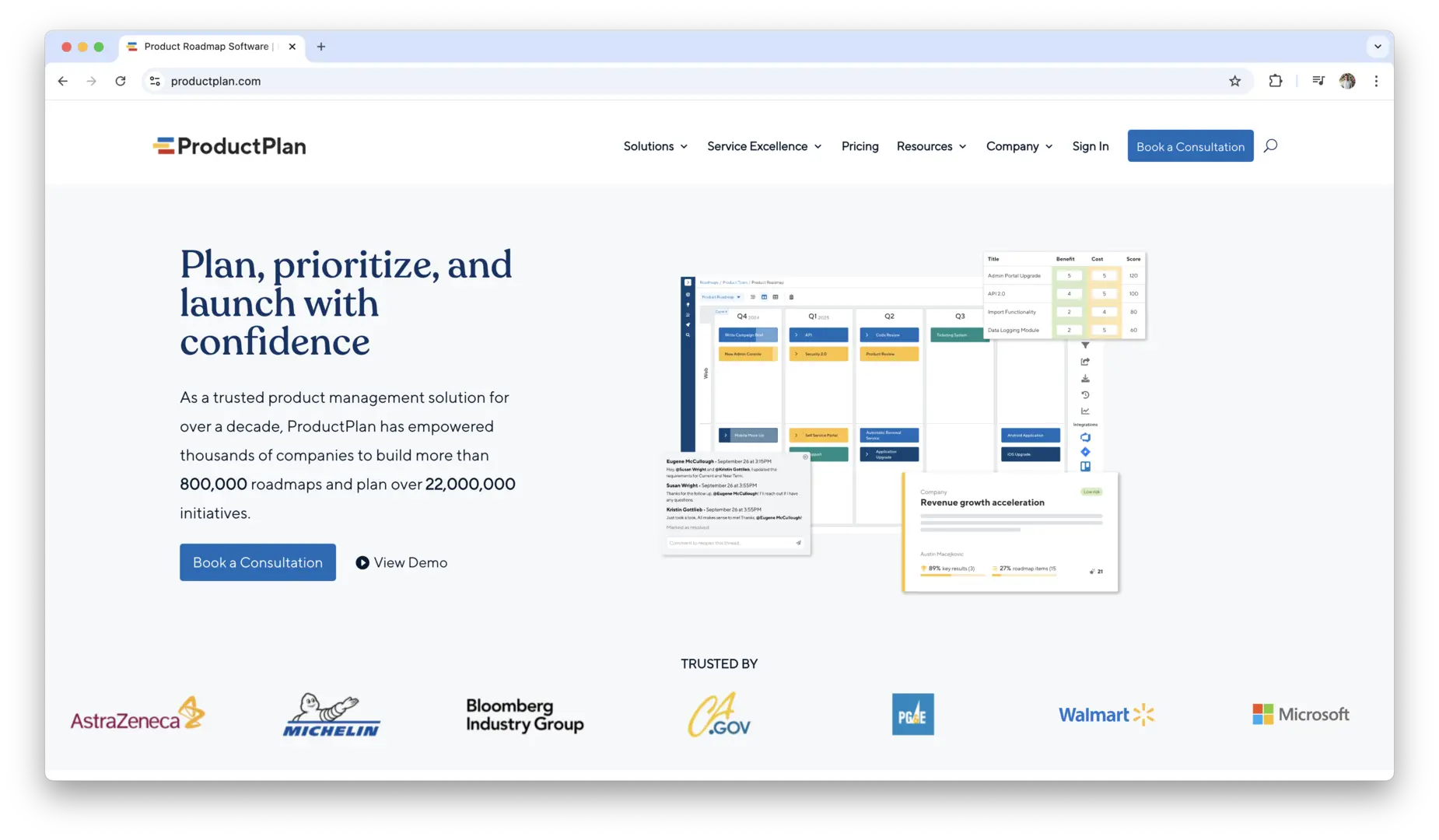The image size is (1439, 840).
Task: Toggle the board view layout icon
Action: (765, 297)
